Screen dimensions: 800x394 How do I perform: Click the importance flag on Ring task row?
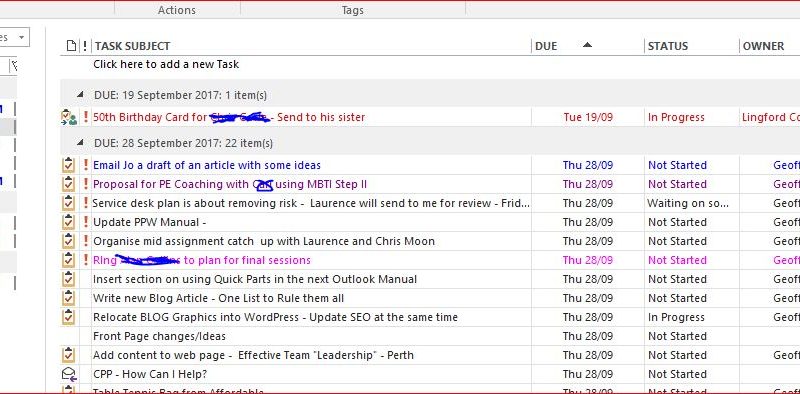tap(86, 260)
